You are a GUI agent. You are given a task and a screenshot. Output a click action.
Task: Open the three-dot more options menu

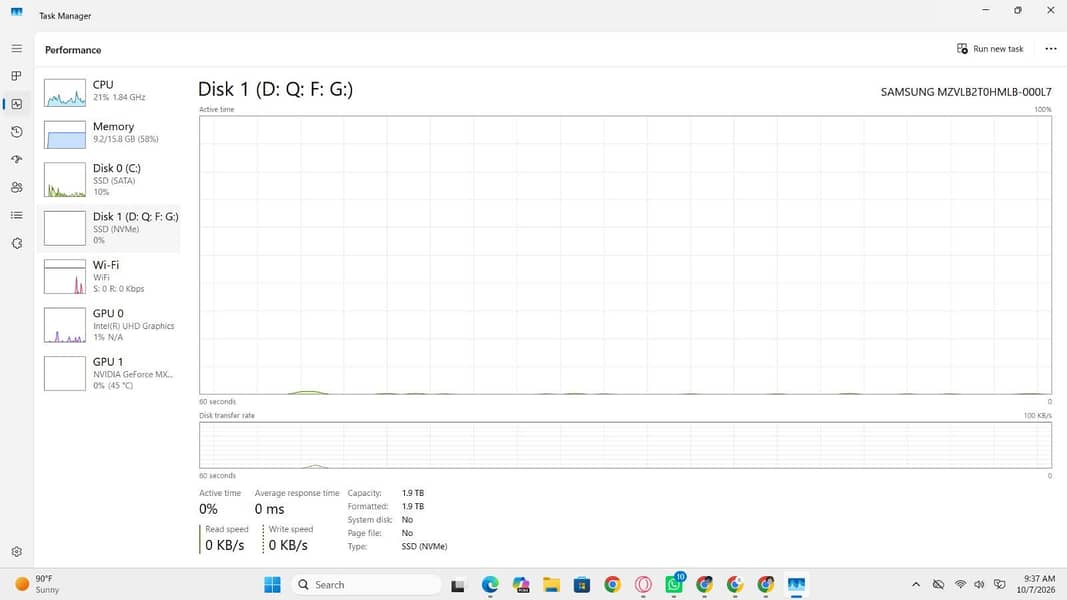click(1051, 49)
